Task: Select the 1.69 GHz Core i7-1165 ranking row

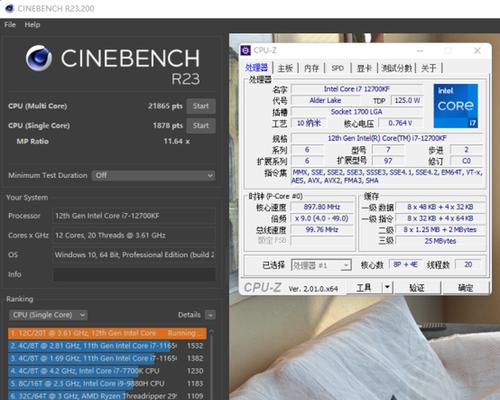Action: click(x=107, y=358)
